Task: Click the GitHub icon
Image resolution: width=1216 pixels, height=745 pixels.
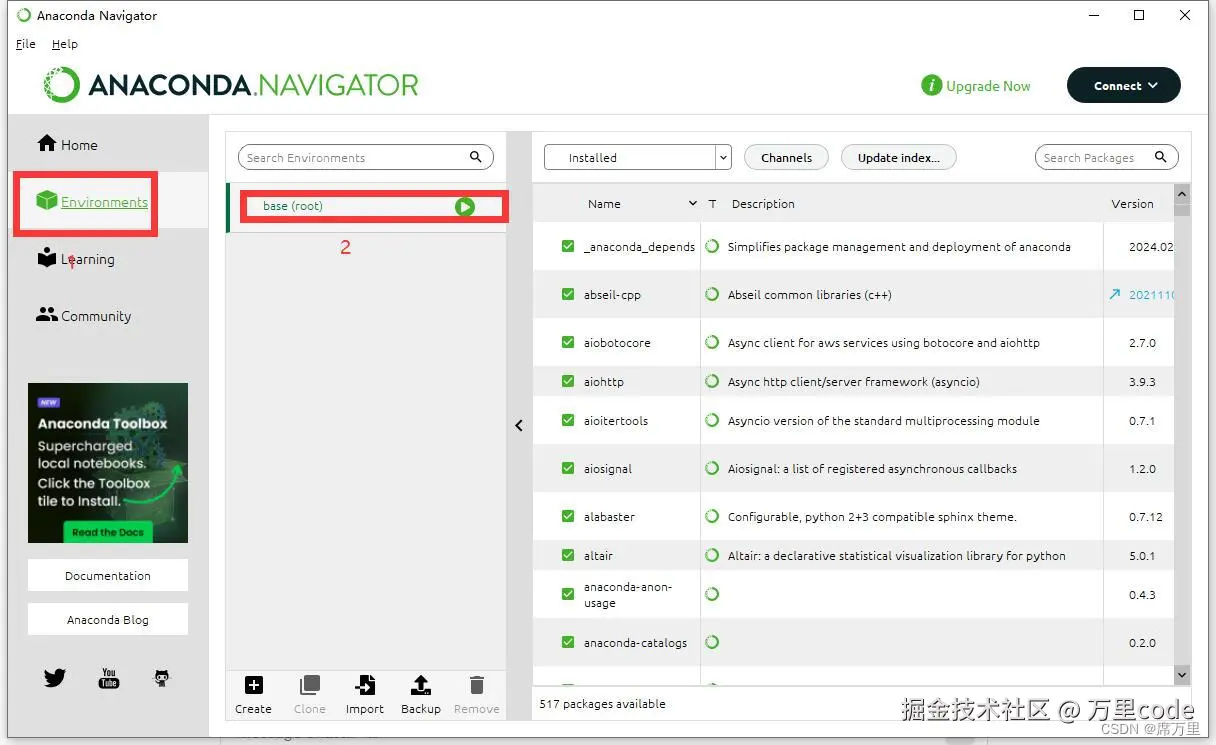Action: coord(162,678)
